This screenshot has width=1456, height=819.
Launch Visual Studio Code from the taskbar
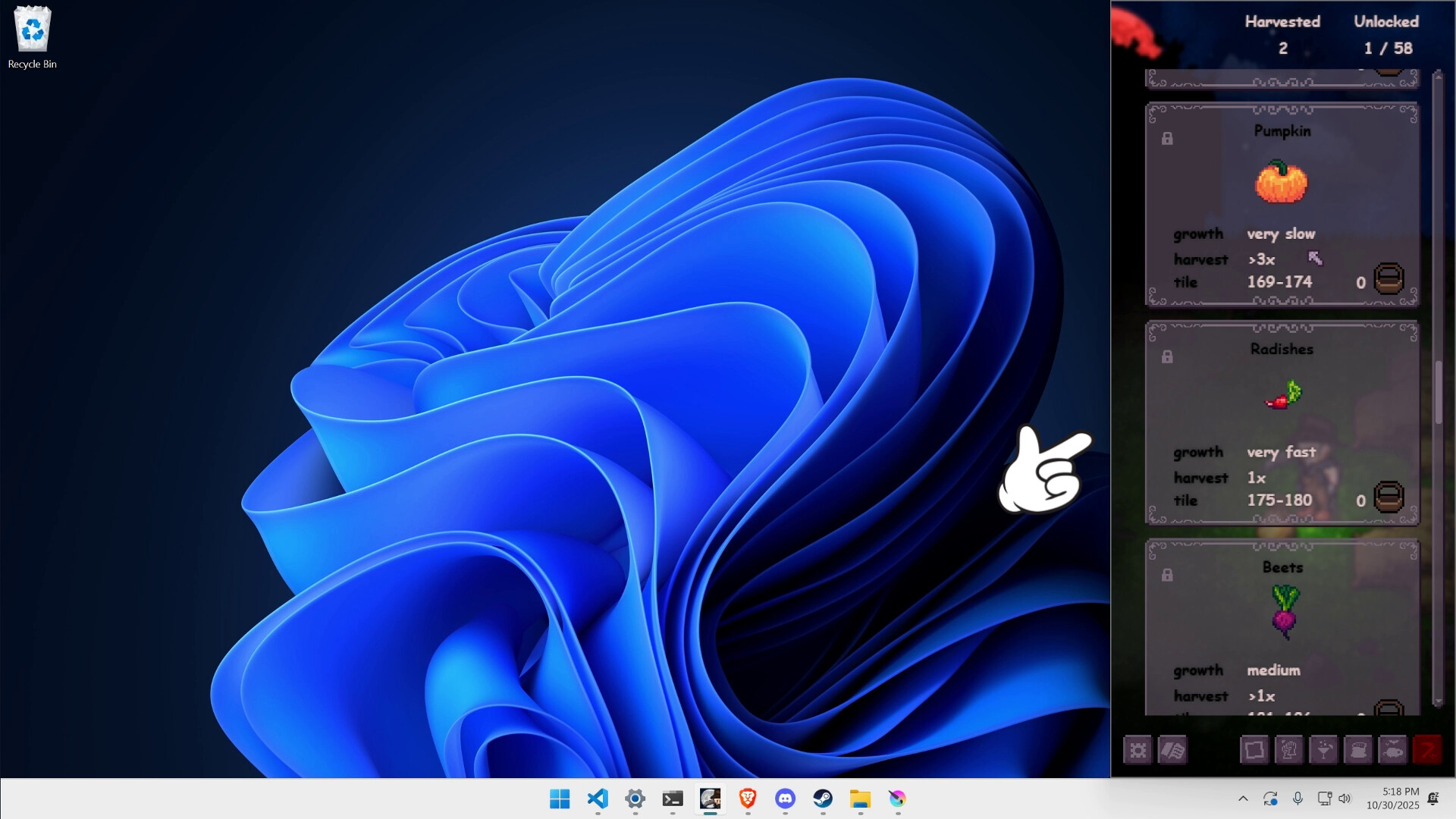click(598, 800)
